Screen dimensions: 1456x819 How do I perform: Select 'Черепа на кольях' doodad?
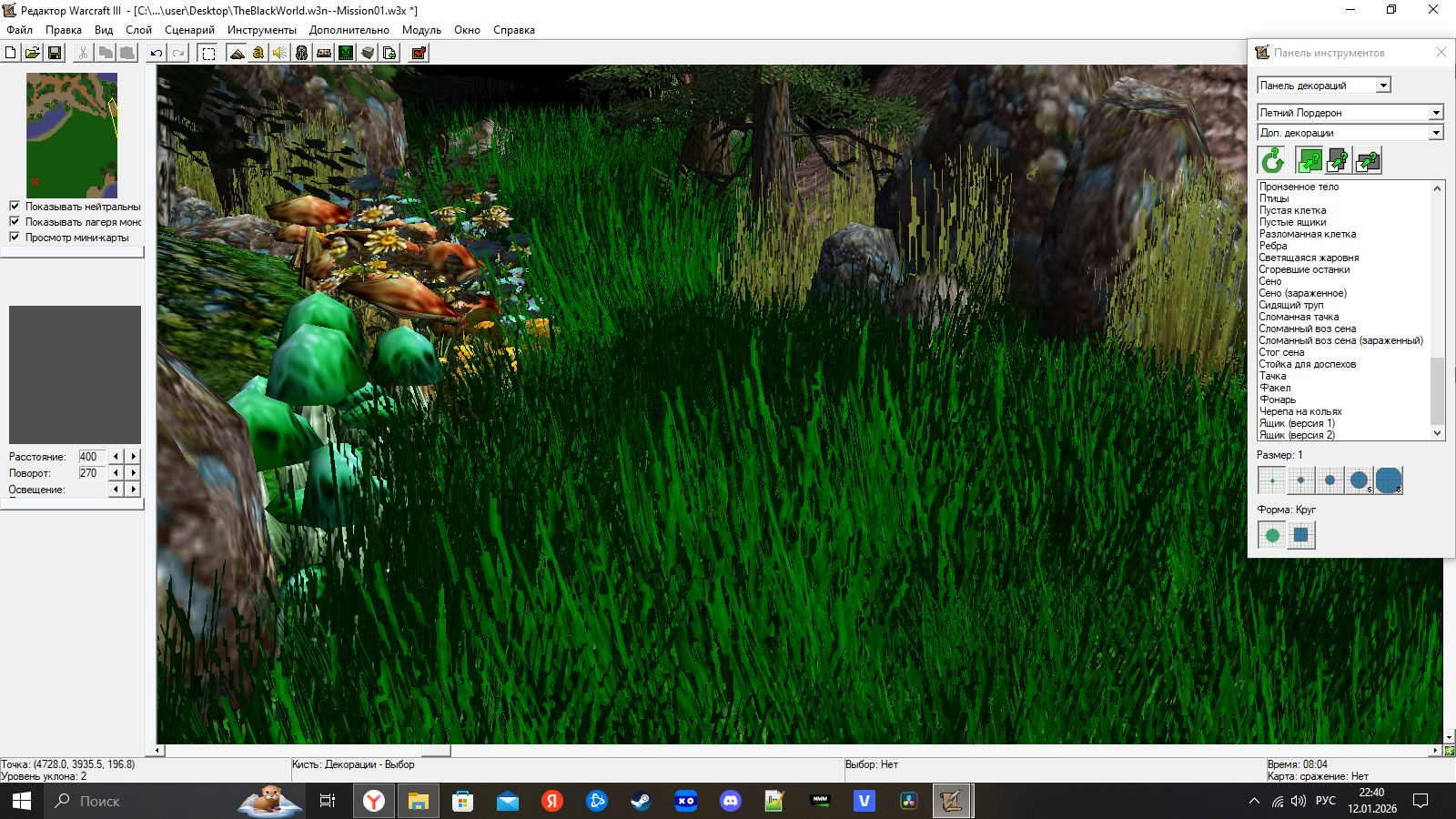1300,411
